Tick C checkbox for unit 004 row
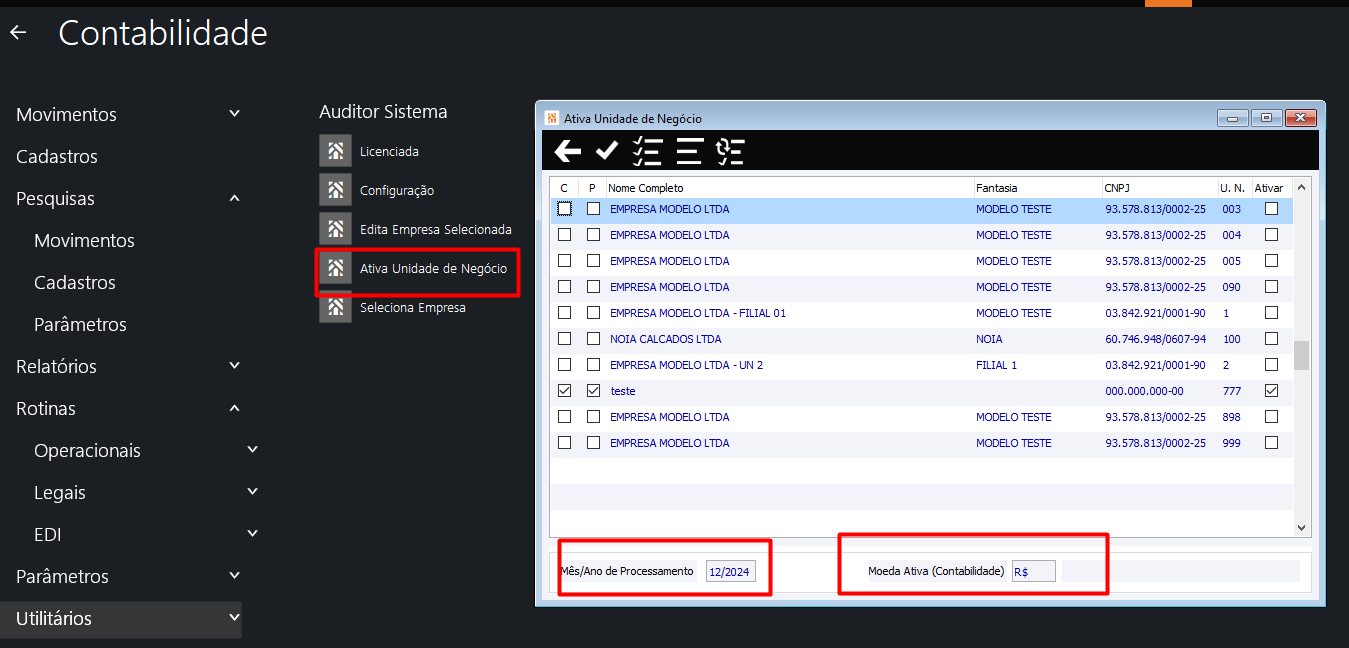Screen dimensions: 1349x648 tap(565, 235)
